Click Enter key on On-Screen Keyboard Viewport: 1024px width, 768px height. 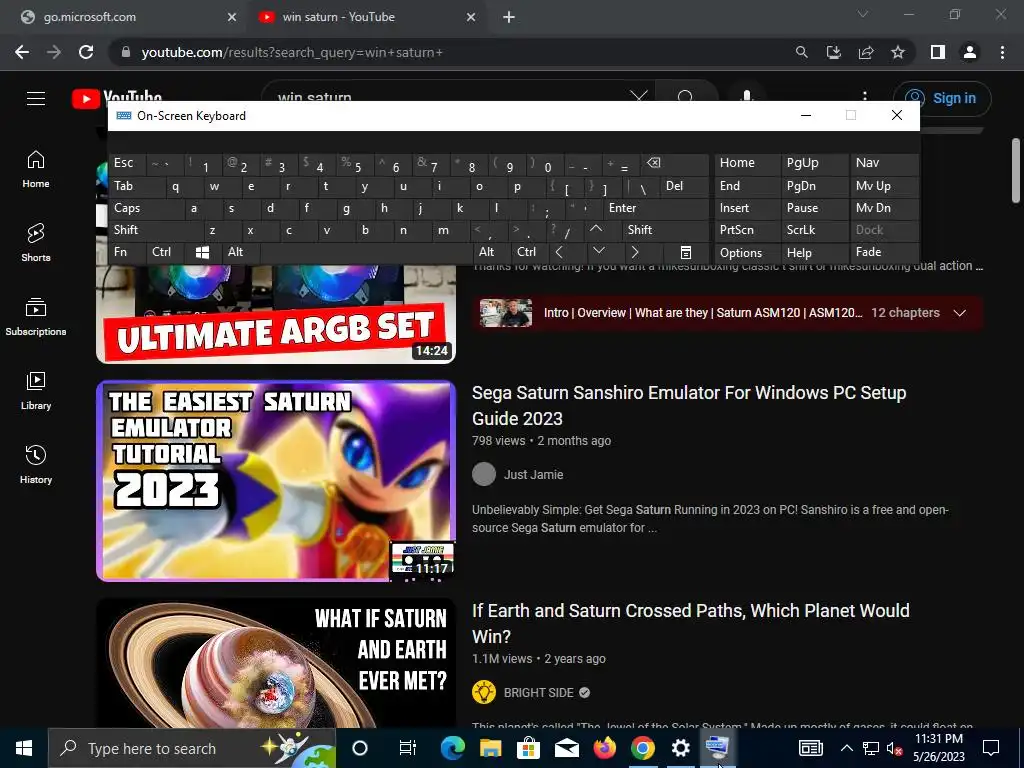tap(656, 208)
